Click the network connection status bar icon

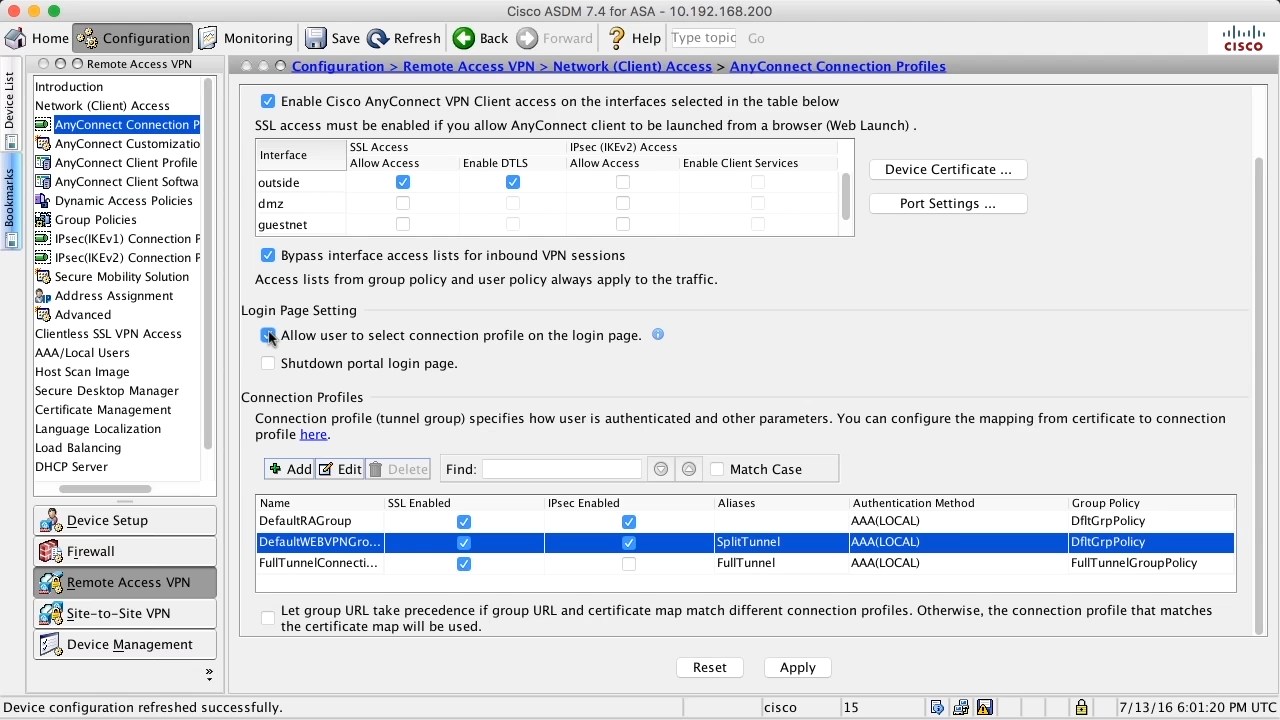961,707
